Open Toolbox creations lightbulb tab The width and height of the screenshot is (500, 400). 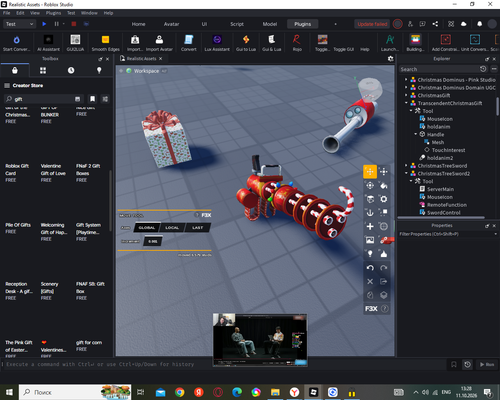click(99, 70)
